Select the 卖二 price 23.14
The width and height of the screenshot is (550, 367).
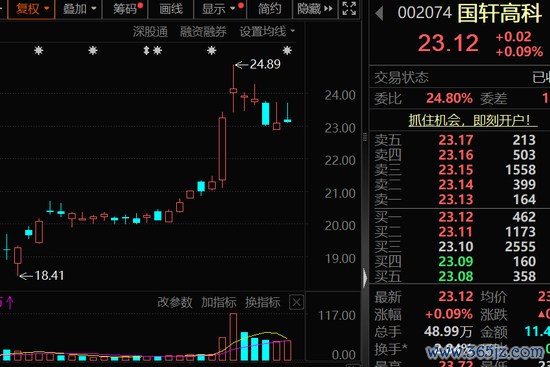[x=456, y=185]
